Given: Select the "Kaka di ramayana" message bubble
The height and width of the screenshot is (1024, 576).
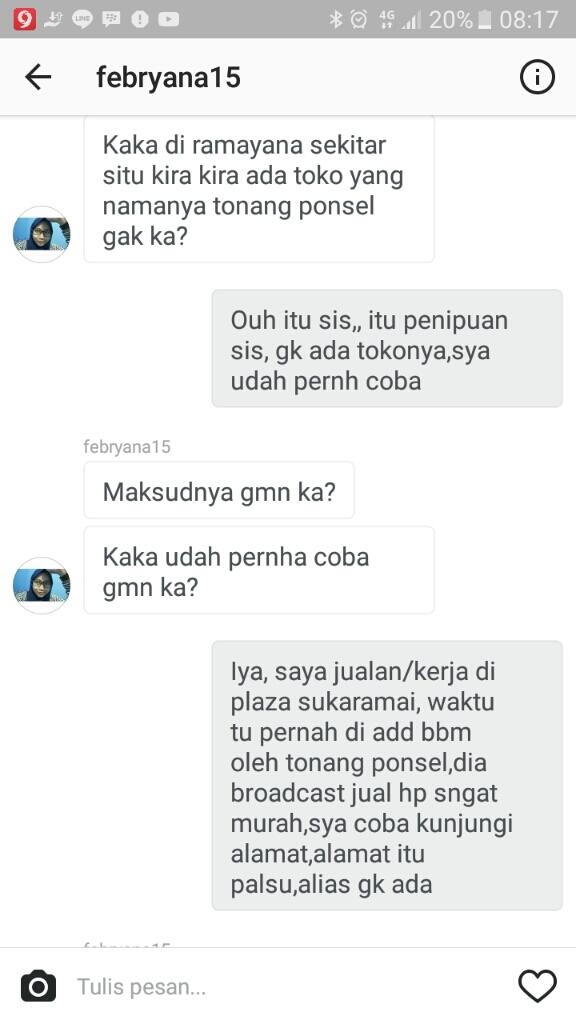Looking at the screenshot, I should [x=259, y=189].
